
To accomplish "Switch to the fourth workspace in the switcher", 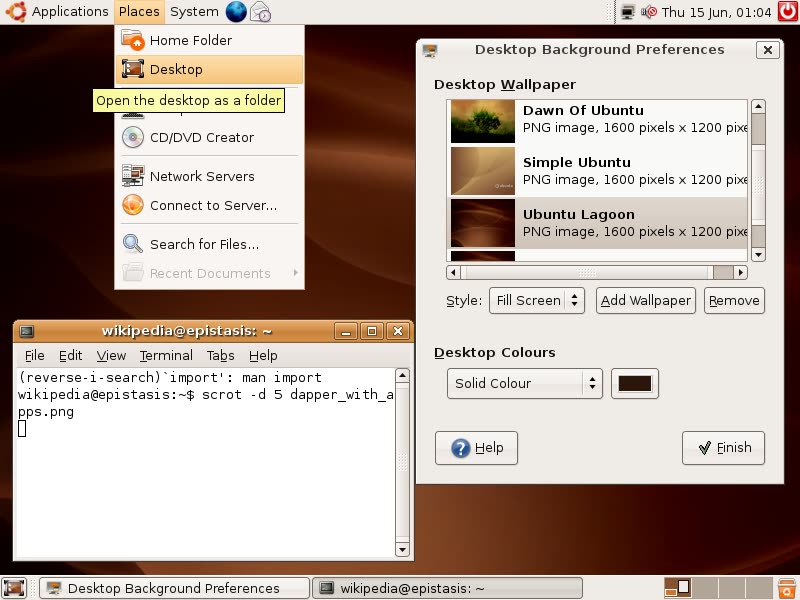I will (x=759, y=588).
